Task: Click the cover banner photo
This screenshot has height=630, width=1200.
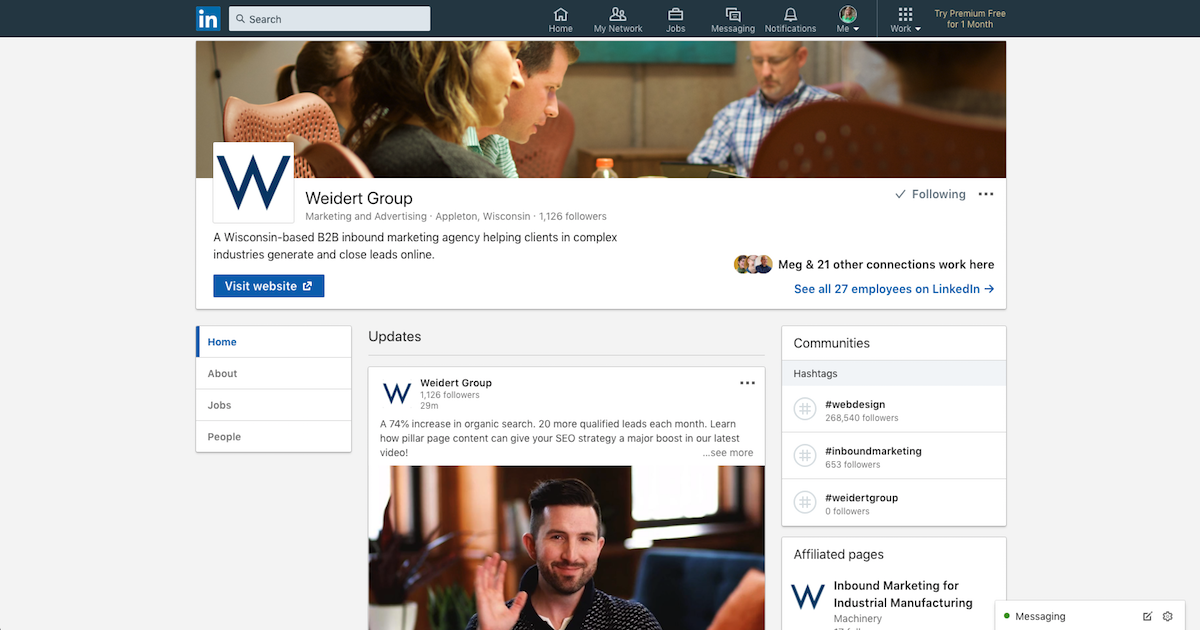Action: tap(601, 109)
